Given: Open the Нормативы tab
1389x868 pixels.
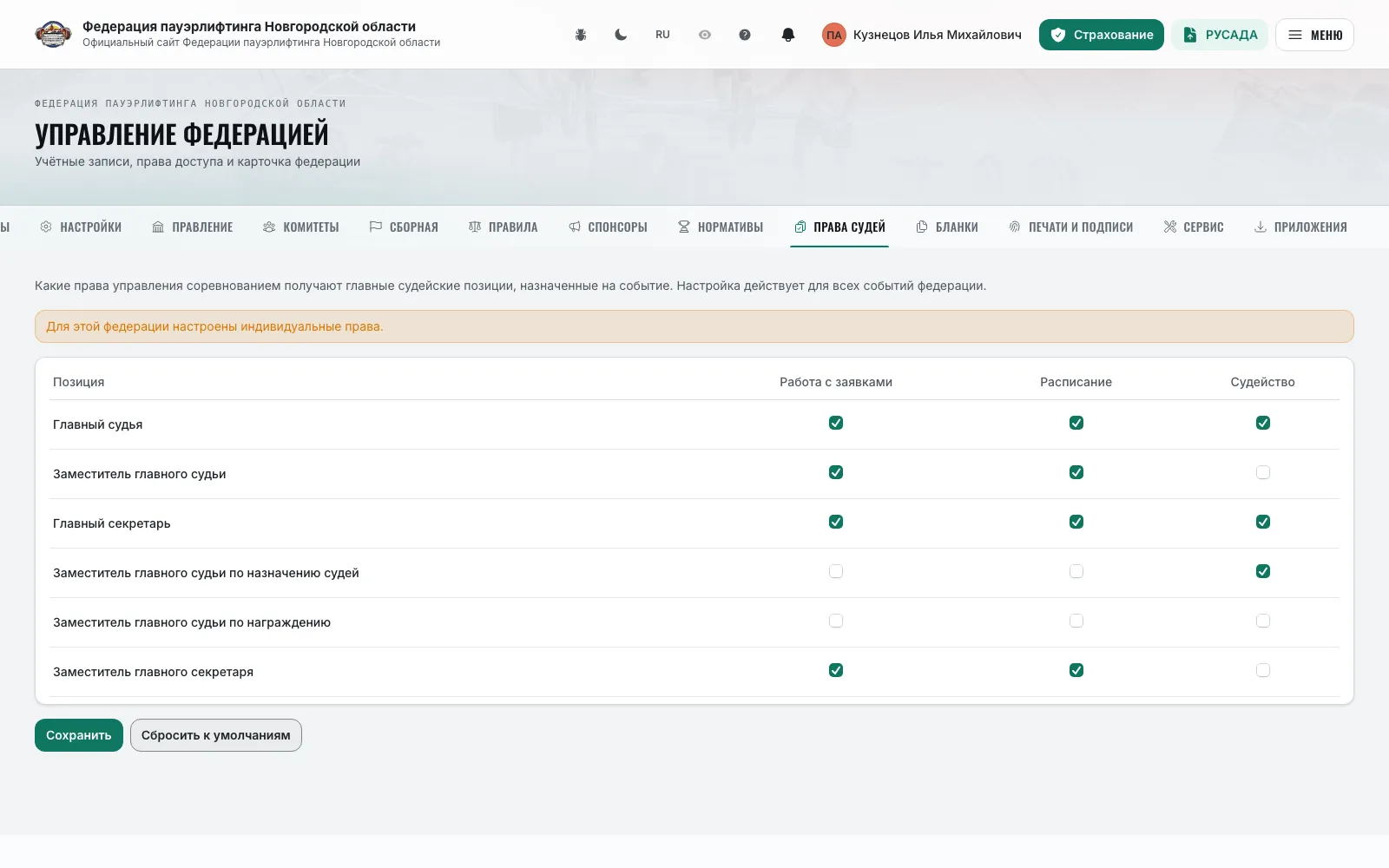Looking at the screenshot, I should [721, 227].
